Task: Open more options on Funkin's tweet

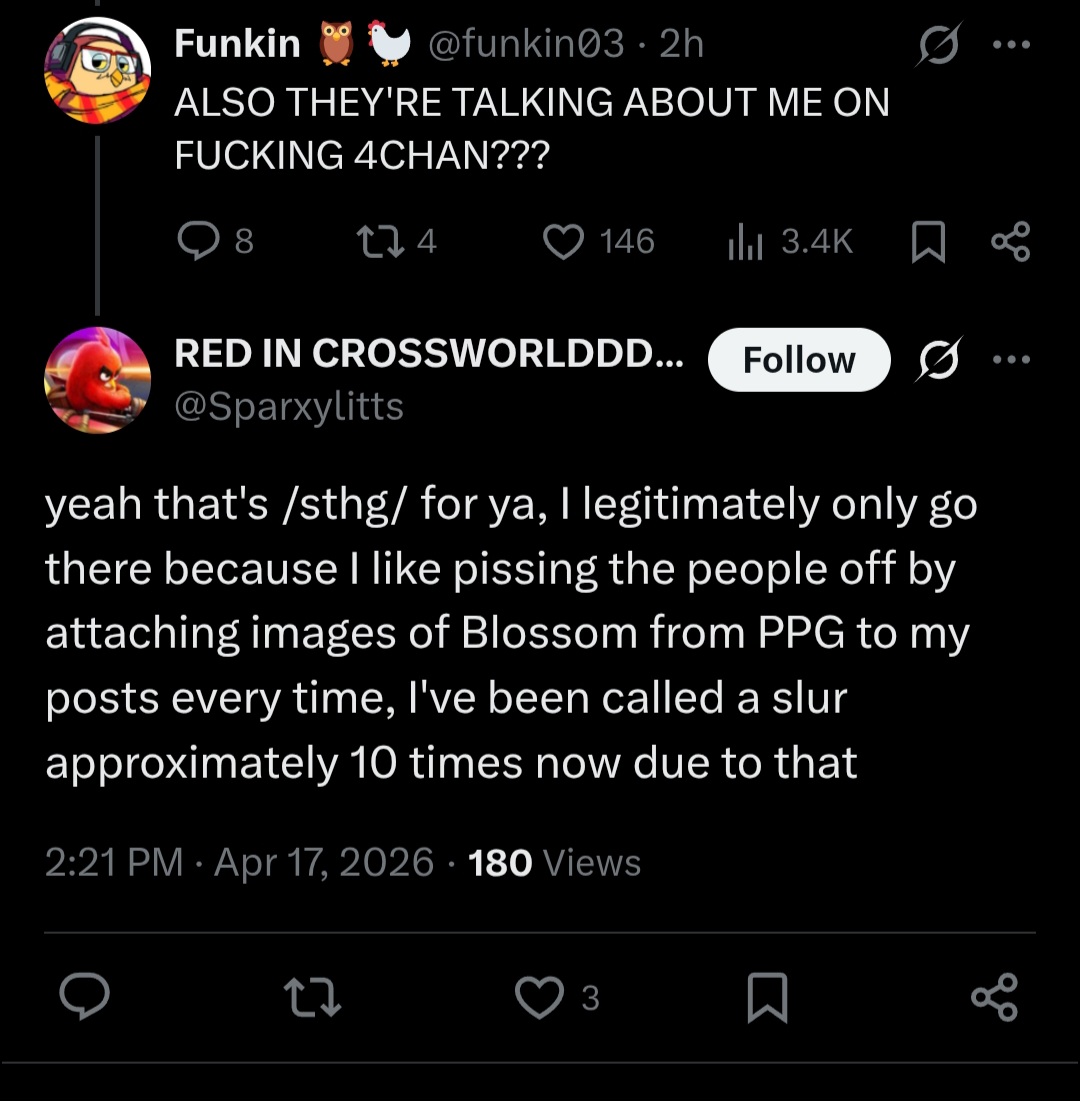Action: 1012,45
